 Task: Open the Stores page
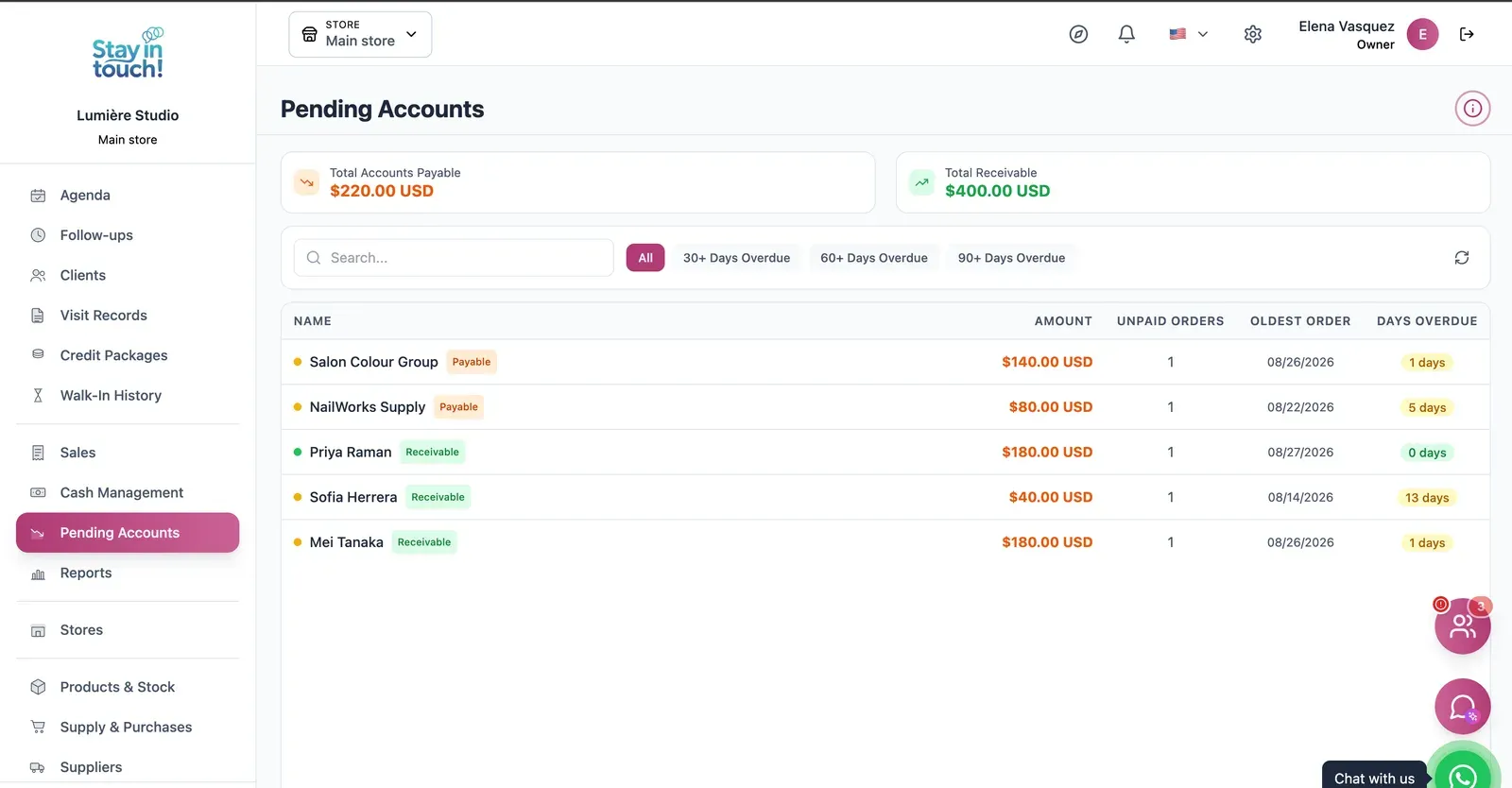point(128,630)
